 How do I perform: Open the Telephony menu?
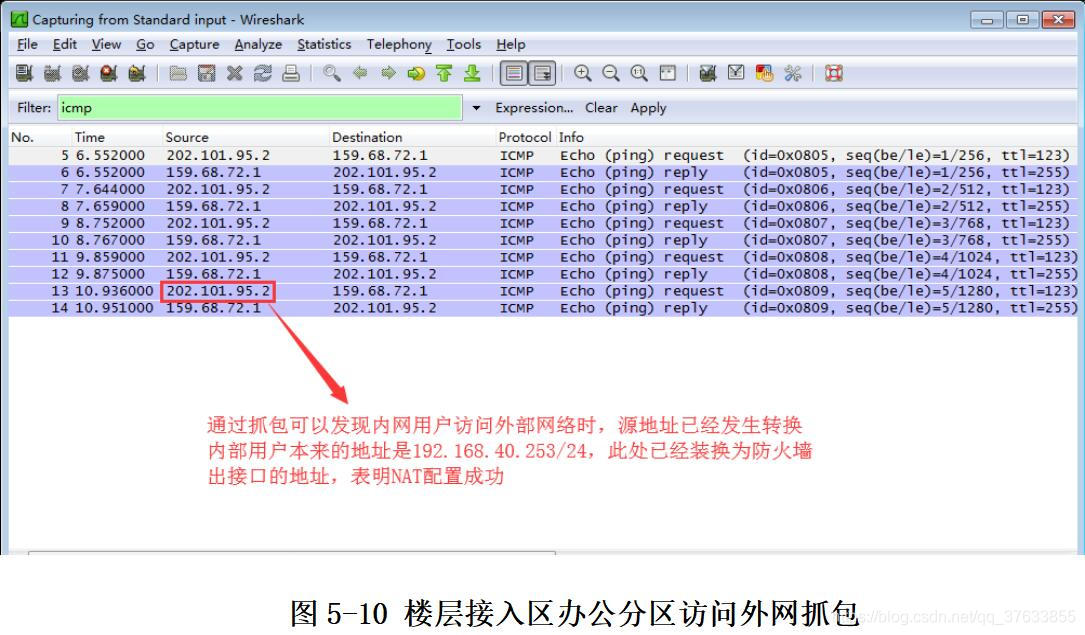(x=399, y=44)
